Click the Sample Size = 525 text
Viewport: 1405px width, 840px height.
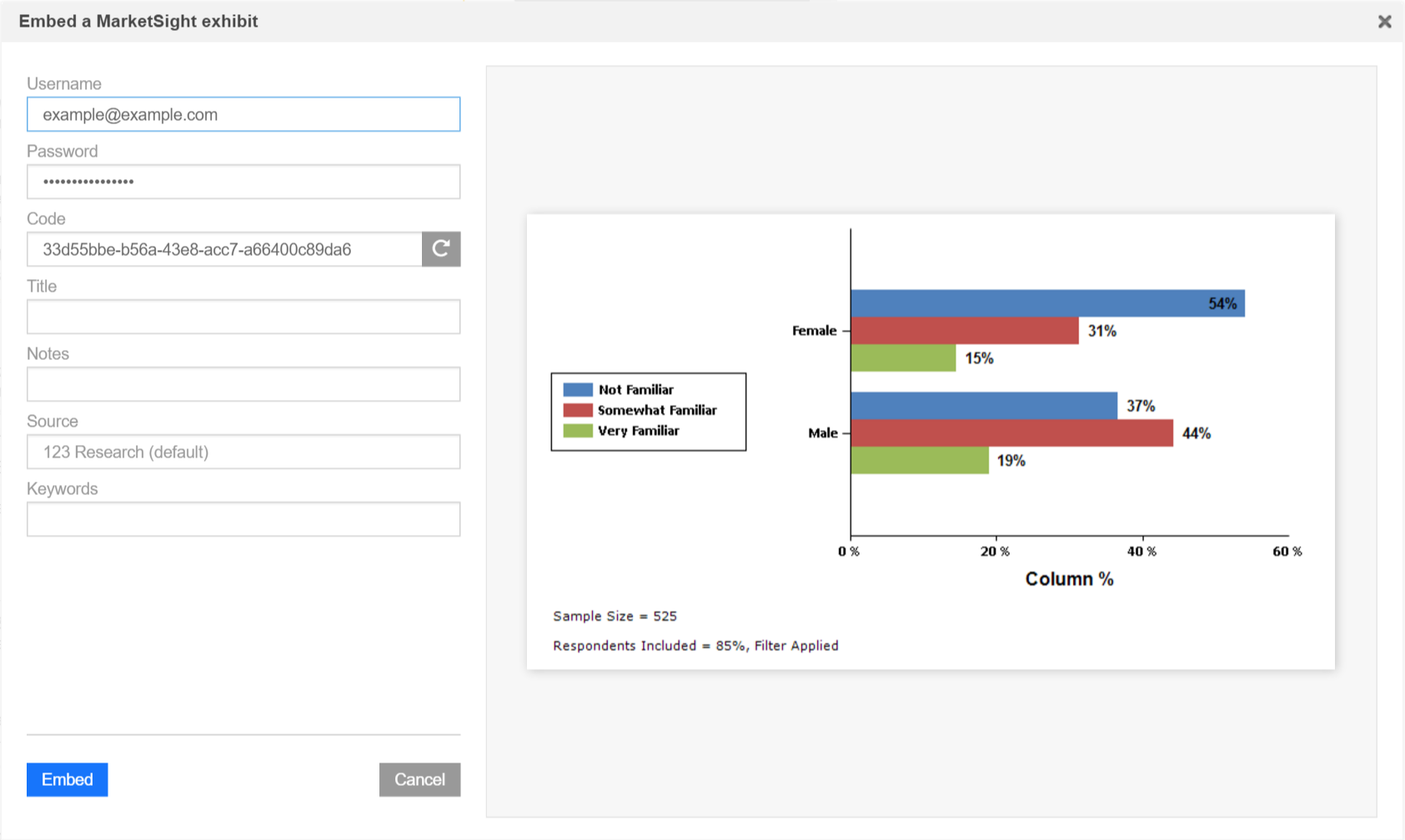[x=615, y=616]
